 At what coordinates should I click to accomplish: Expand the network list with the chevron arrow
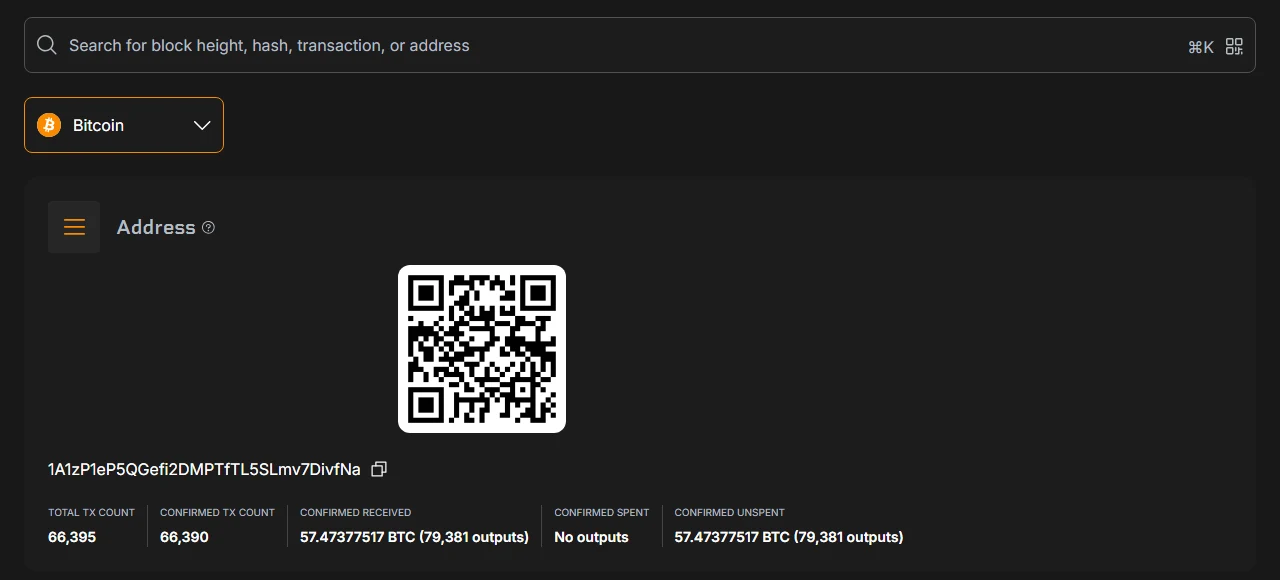(x=202, y=125)
